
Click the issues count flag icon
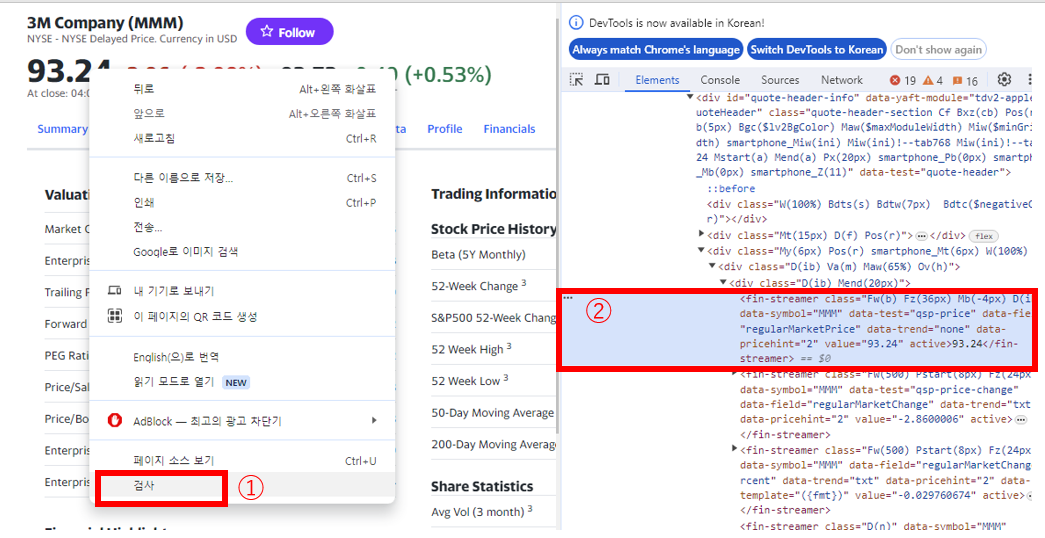[957, 81]
